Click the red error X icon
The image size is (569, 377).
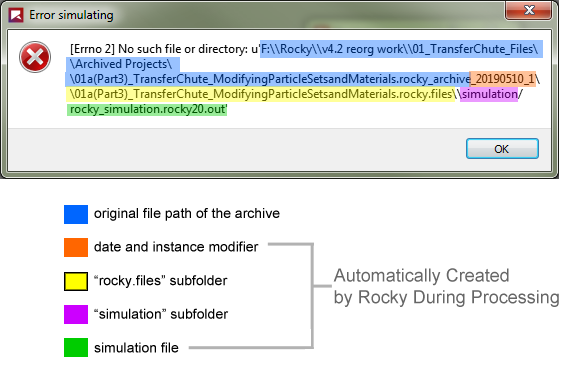click(x=35, y=57)
